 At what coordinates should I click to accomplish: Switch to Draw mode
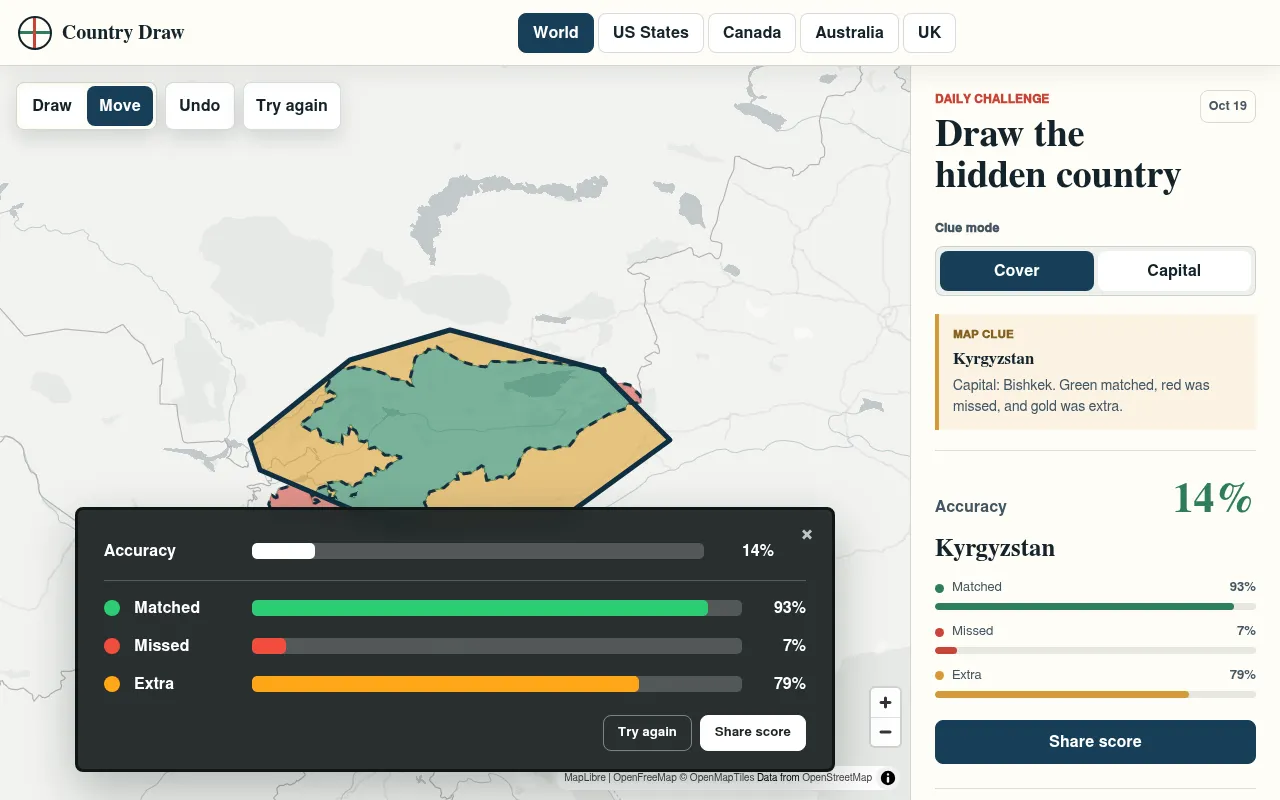click(52, 106)
